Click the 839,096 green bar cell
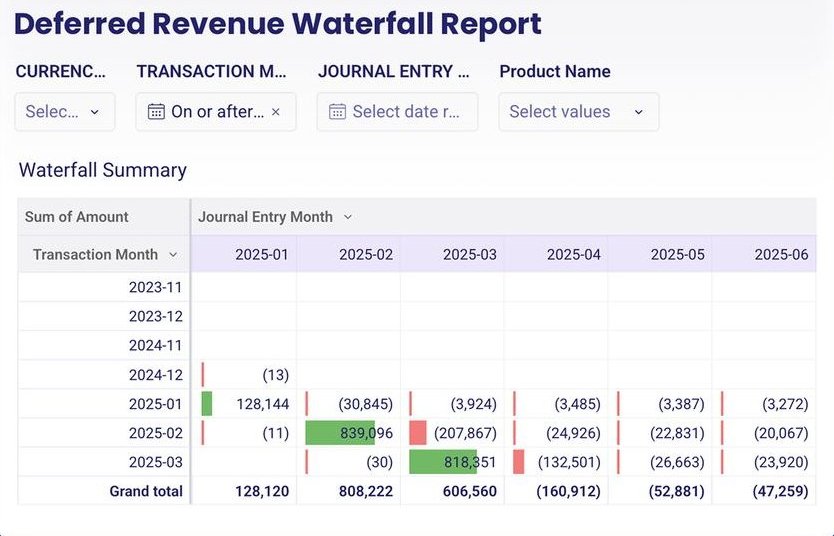The height and width of the screenshot is (536, 834). (348, 433)
